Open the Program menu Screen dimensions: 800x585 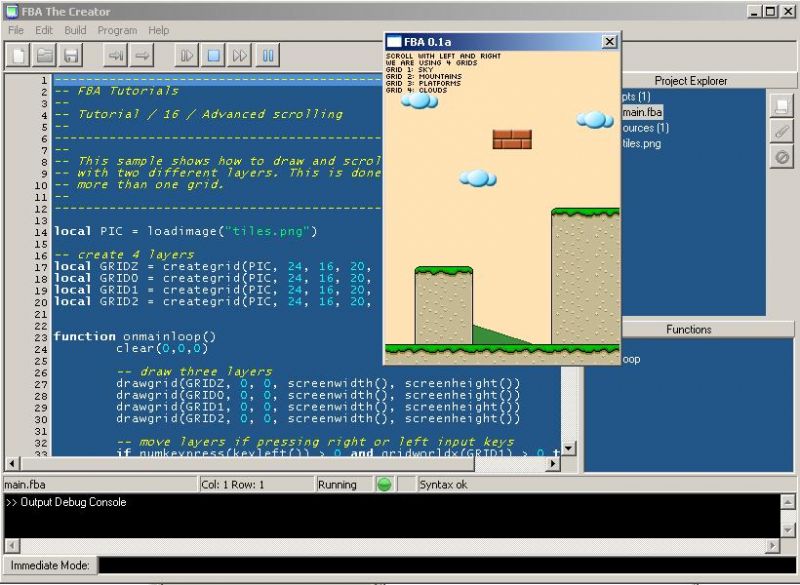pos(117,30)
